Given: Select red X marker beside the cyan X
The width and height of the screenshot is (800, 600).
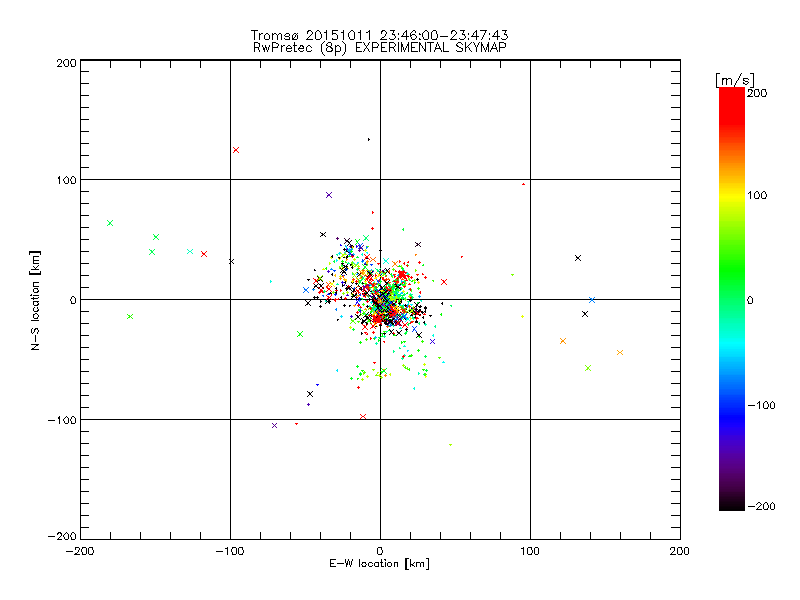Looking at the screenshot, I should click(204, 254).
